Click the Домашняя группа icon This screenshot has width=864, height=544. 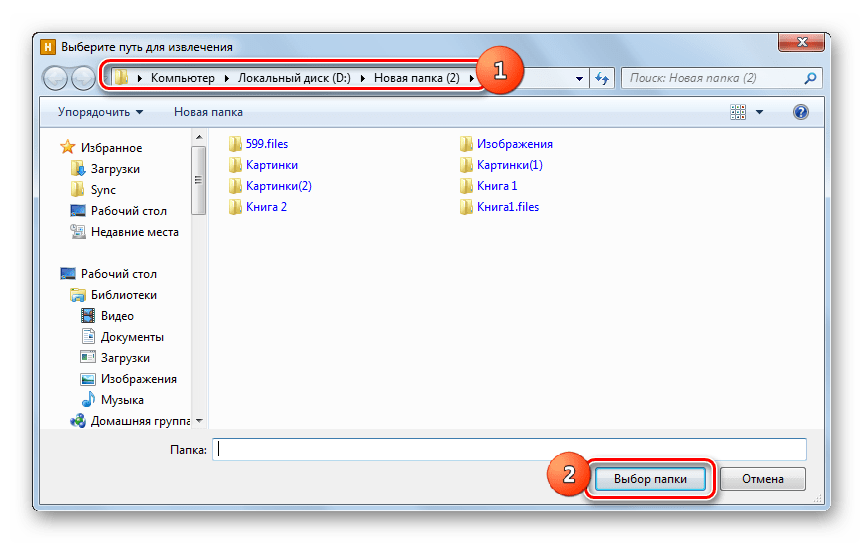78,421
